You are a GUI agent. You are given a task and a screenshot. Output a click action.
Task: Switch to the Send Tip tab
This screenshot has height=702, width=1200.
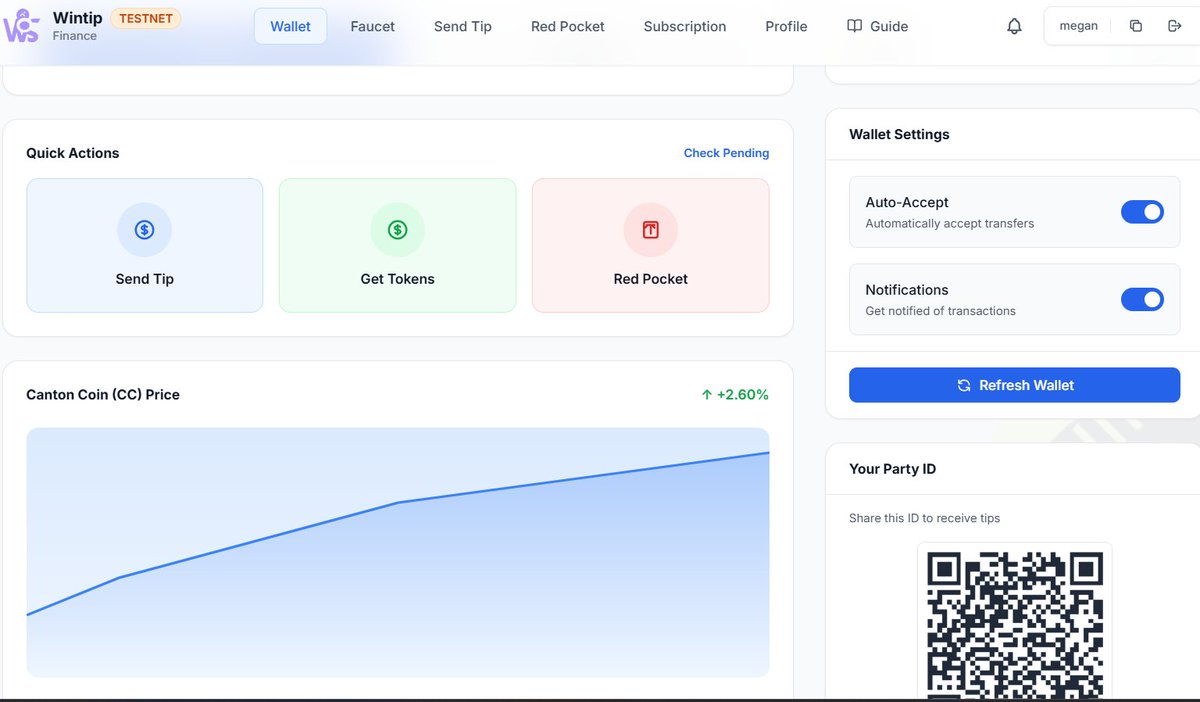pos(463,26)
